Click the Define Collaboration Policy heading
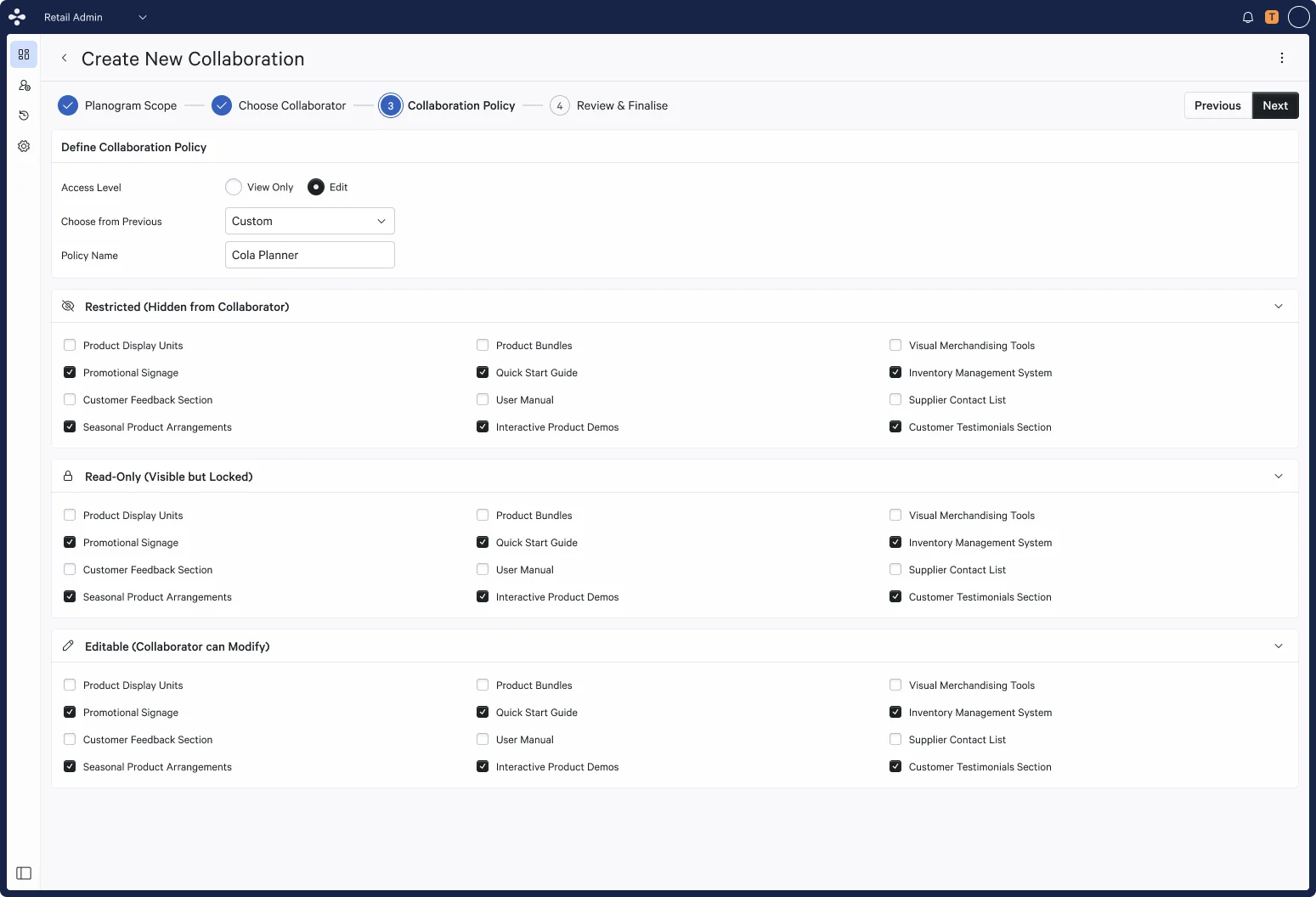1316x897 pixels. tap(133, 147)
